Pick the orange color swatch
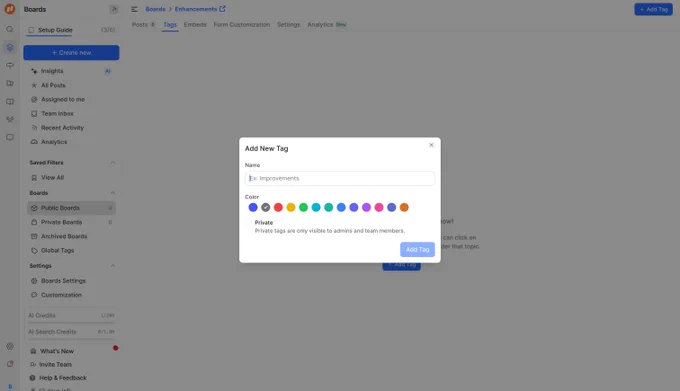The width and height of the screenshot is (680, 391). pyautogui.click(x=404, y=208)
